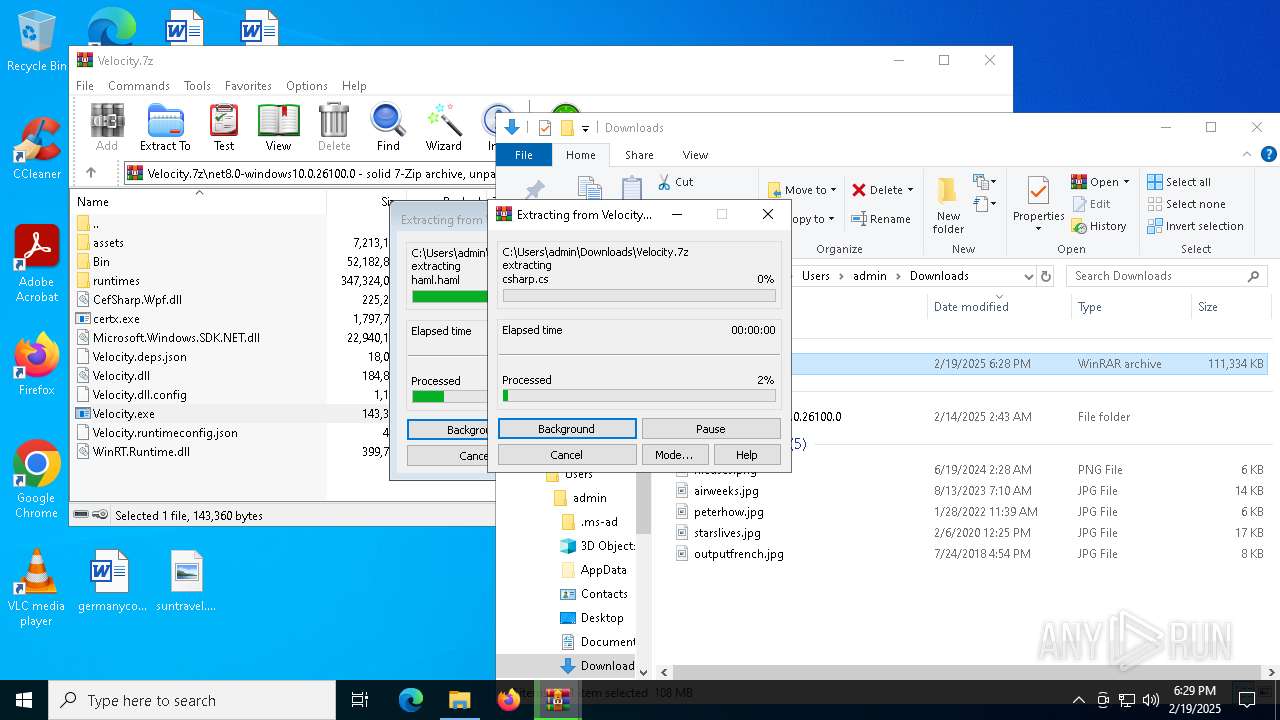Show hidden system tray icons
1280x720 pixels.
pos(1078,700)
